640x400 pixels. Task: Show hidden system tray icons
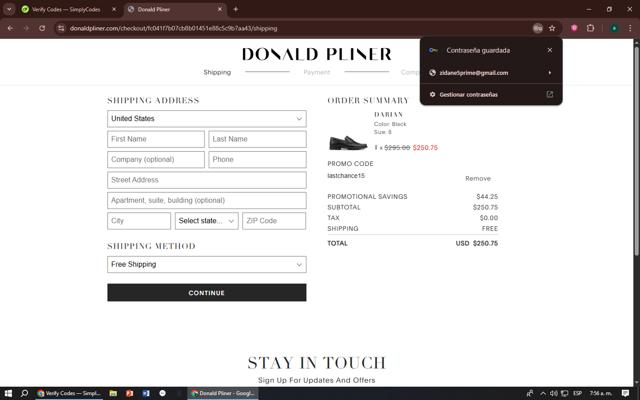point(543,393)
